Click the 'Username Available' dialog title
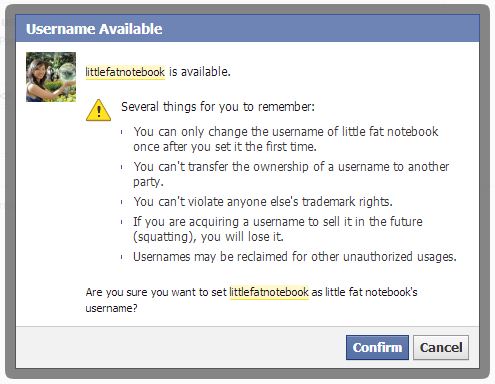 [94, 29]
